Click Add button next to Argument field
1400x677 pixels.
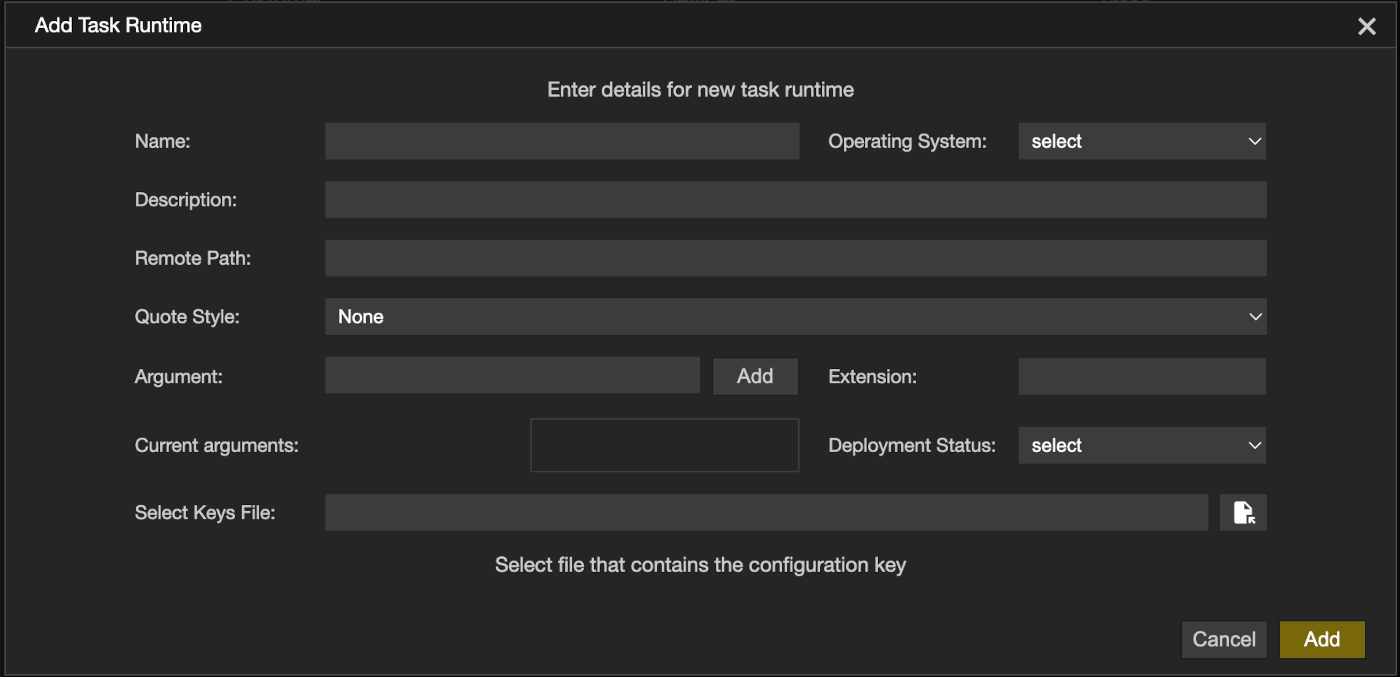755,376
